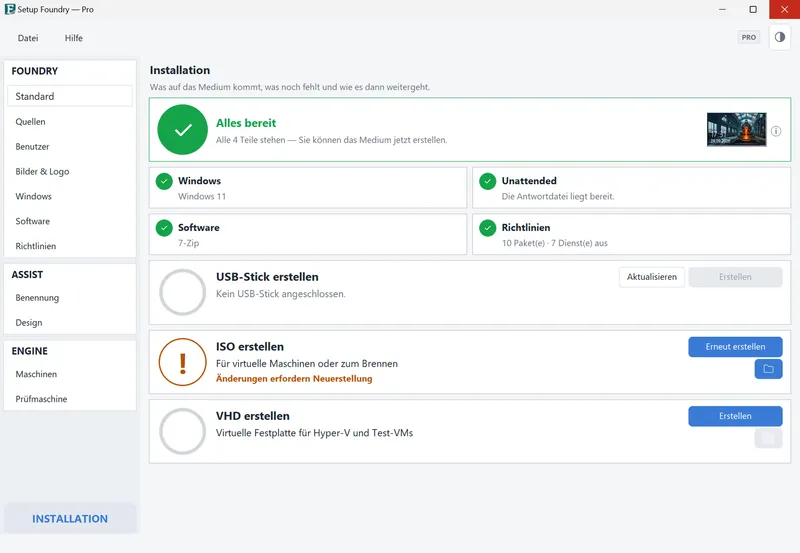Open Design under Assist
800x553 pixels.
(70, 322)
